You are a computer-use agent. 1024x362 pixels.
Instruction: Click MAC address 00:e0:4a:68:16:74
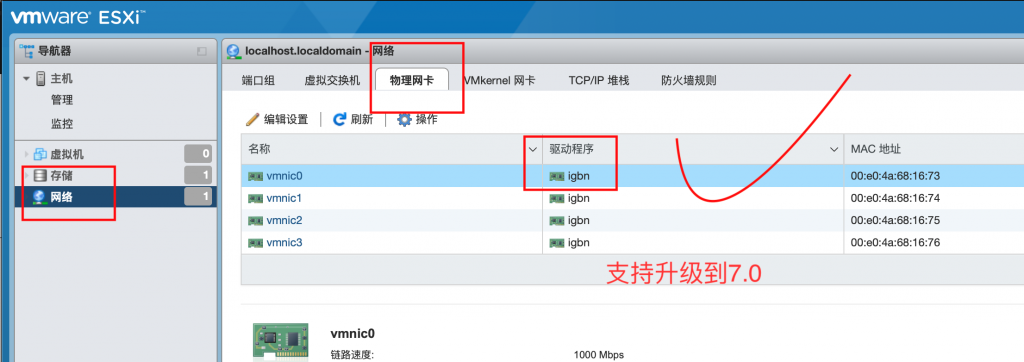tap(895, 197)
